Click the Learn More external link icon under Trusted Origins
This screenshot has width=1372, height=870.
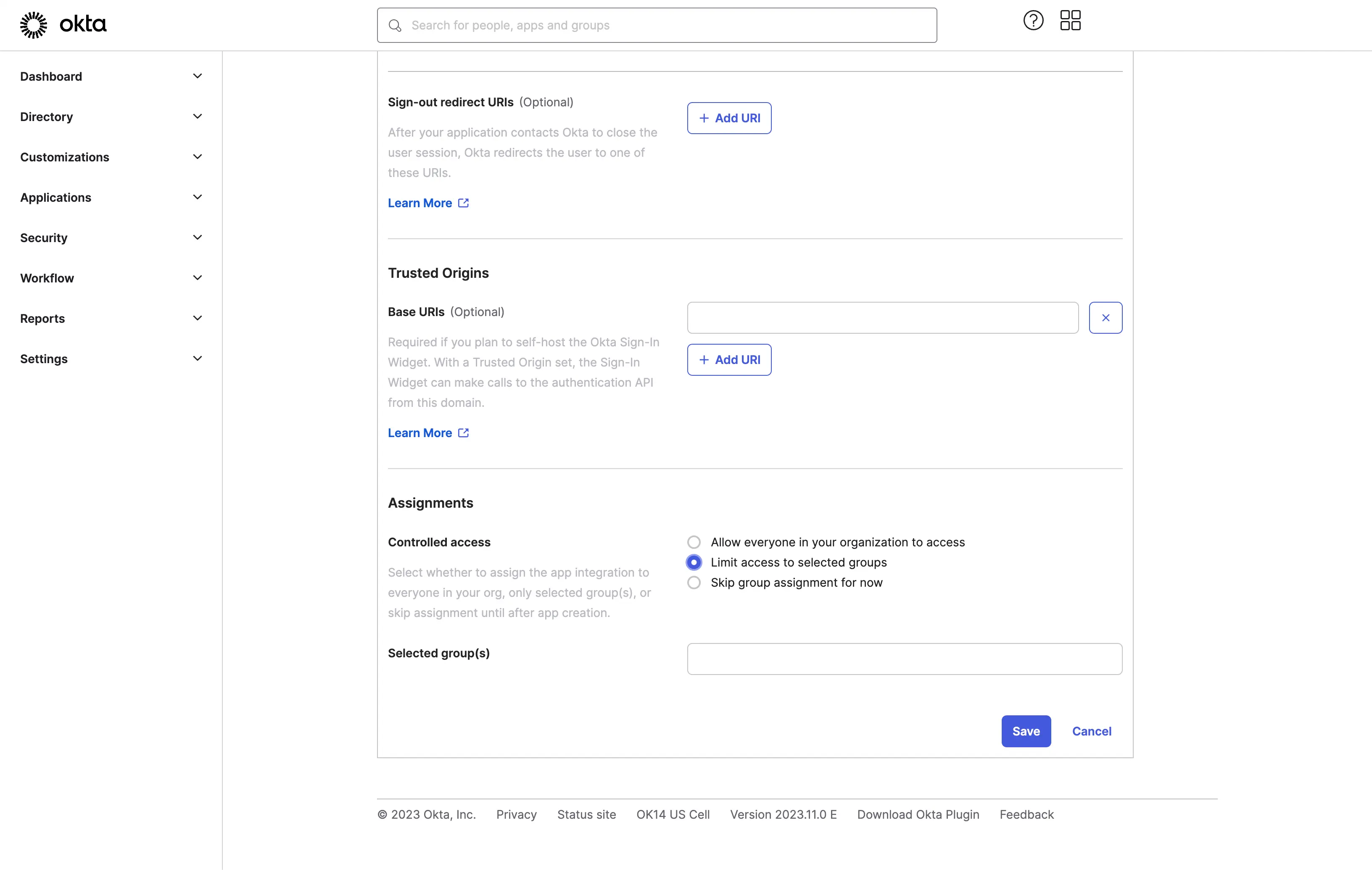[463, 432]
